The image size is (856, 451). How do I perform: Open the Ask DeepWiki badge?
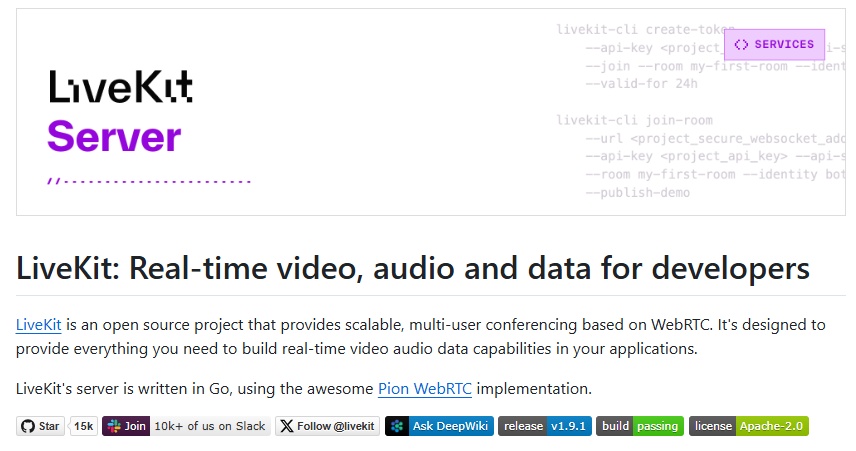click(439, 426)
